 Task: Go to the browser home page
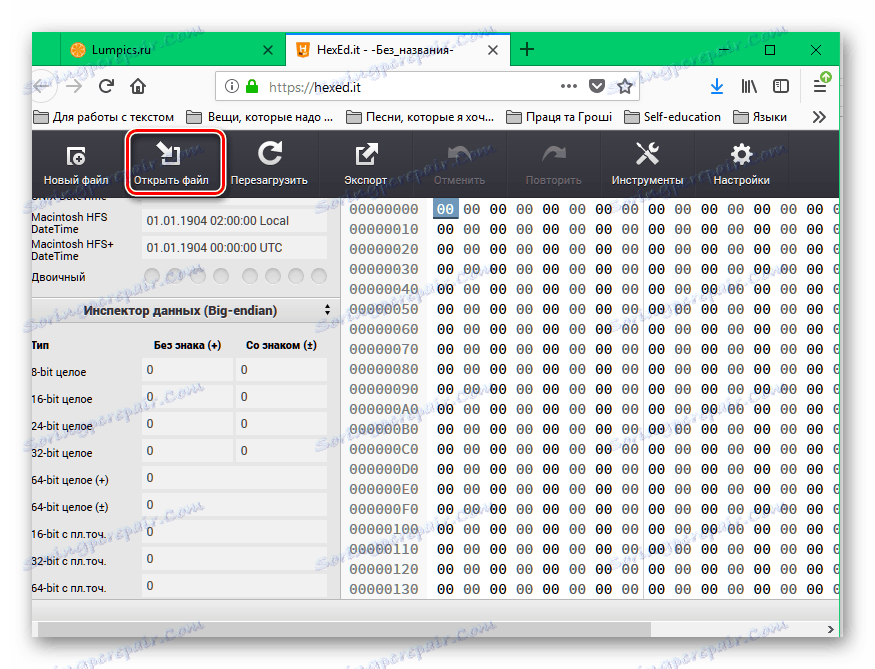tap(138, 86)
